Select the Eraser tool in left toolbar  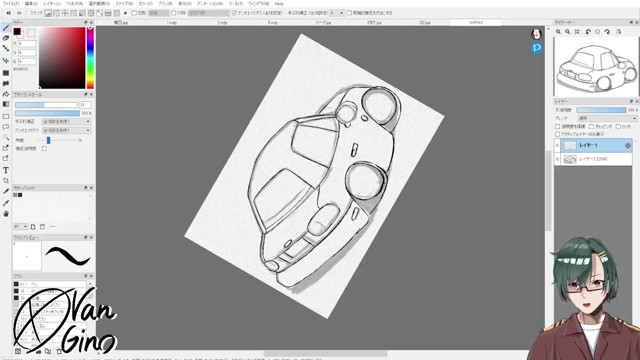(x=6, y=38)
